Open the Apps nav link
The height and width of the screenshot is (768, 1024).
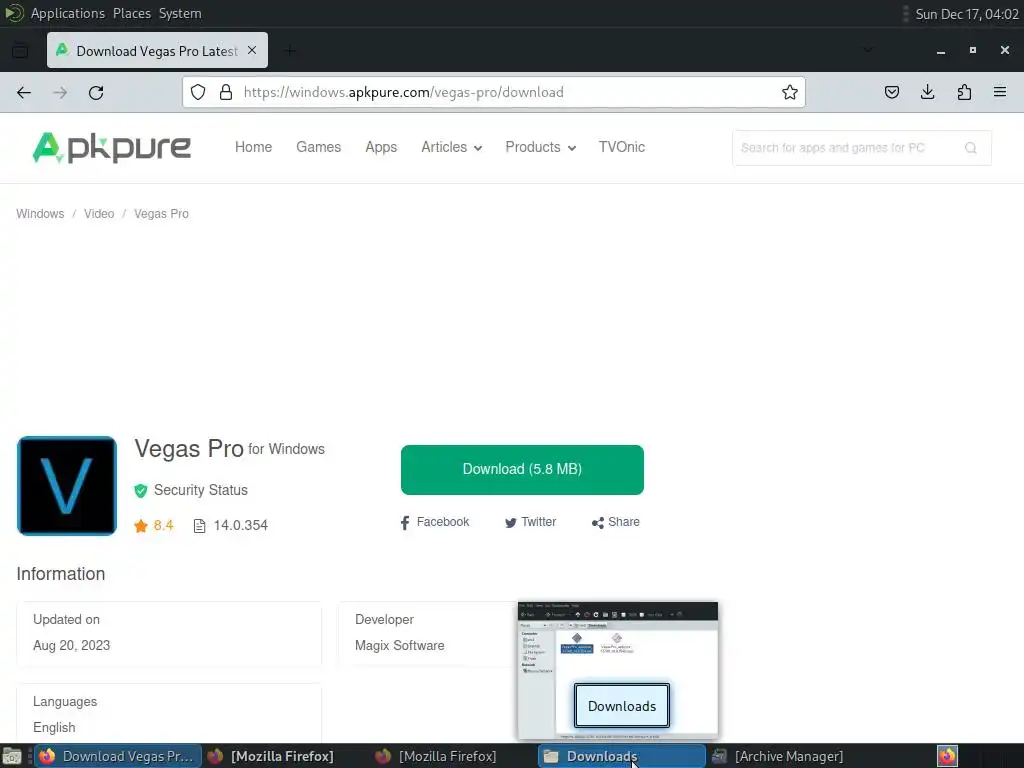381,147
